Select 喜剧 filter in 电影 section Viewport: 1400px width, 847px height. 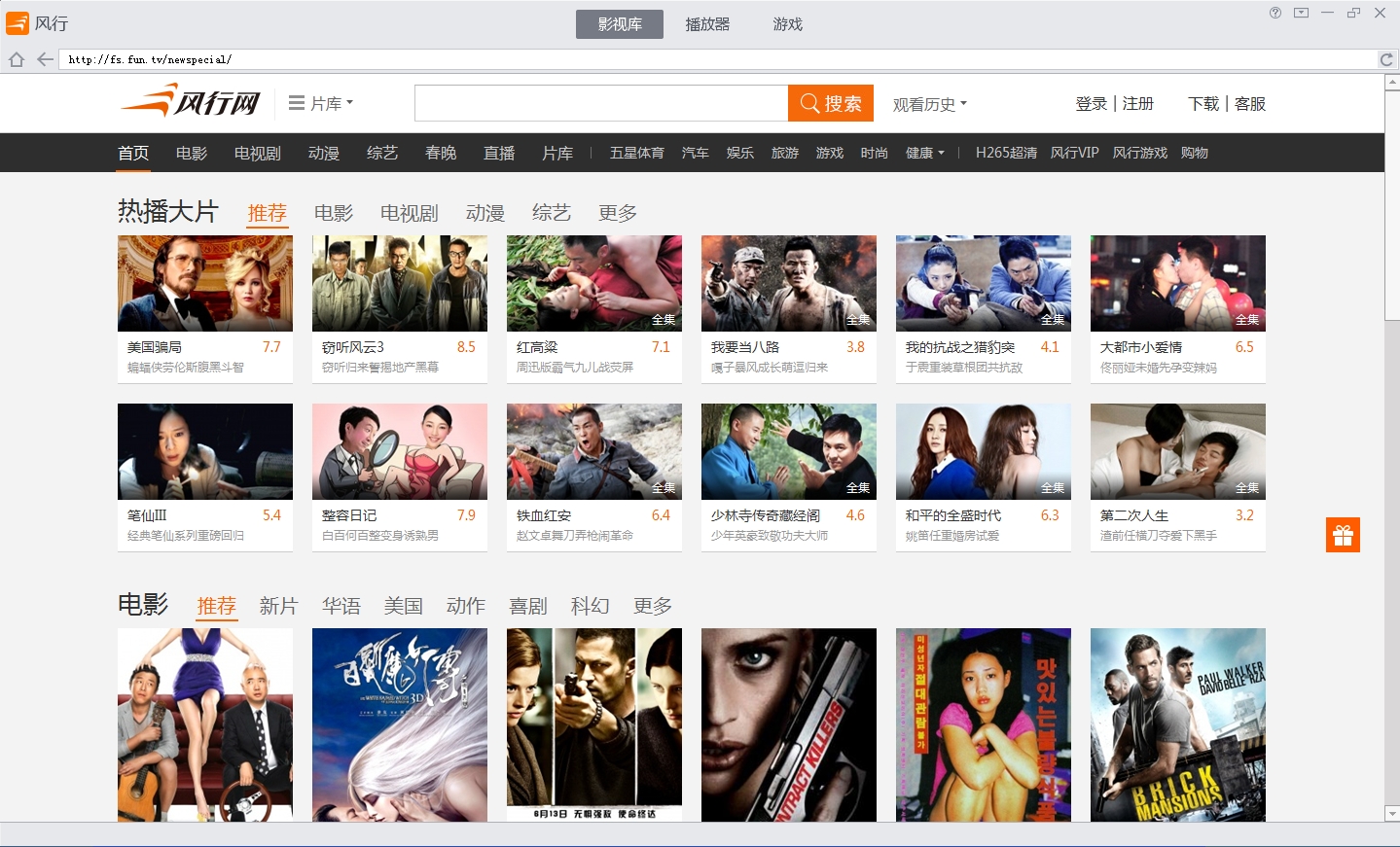pos(528,606)
